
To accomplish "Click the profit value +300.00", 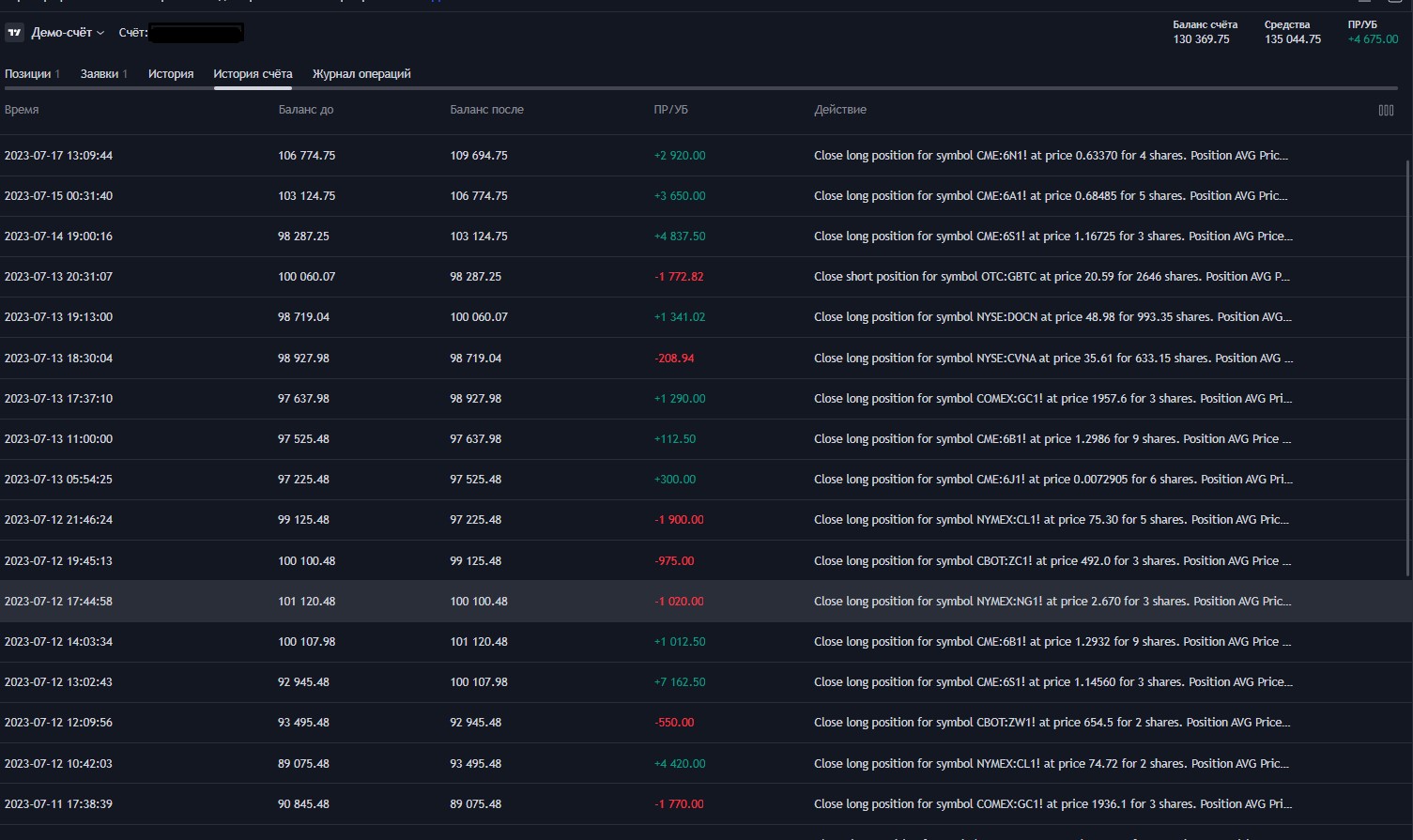I will pyautogui.click(x=674, y=480).
